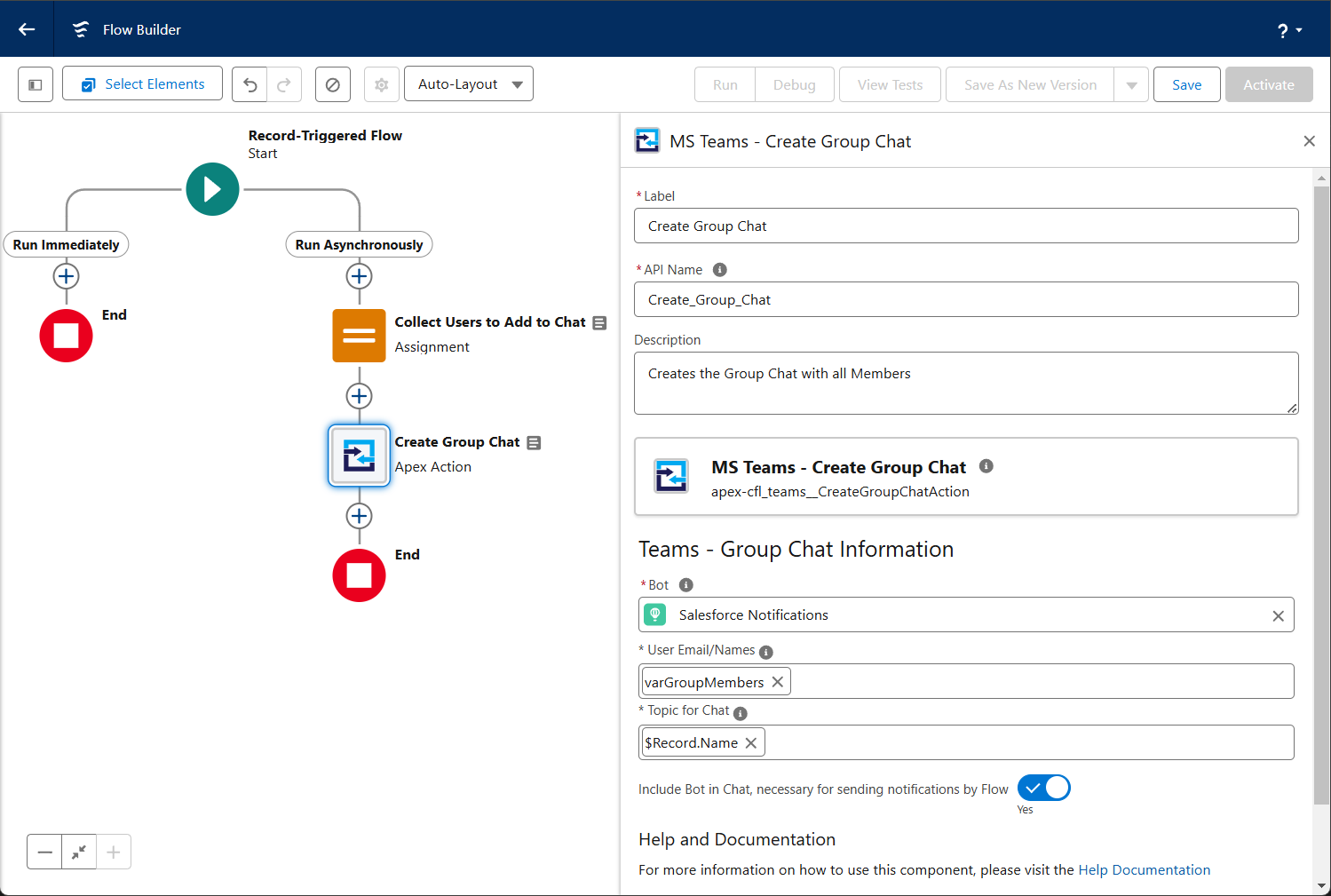Click the Debug button
The height and width of the screenshot is (896, 1331).
point(795,84)
